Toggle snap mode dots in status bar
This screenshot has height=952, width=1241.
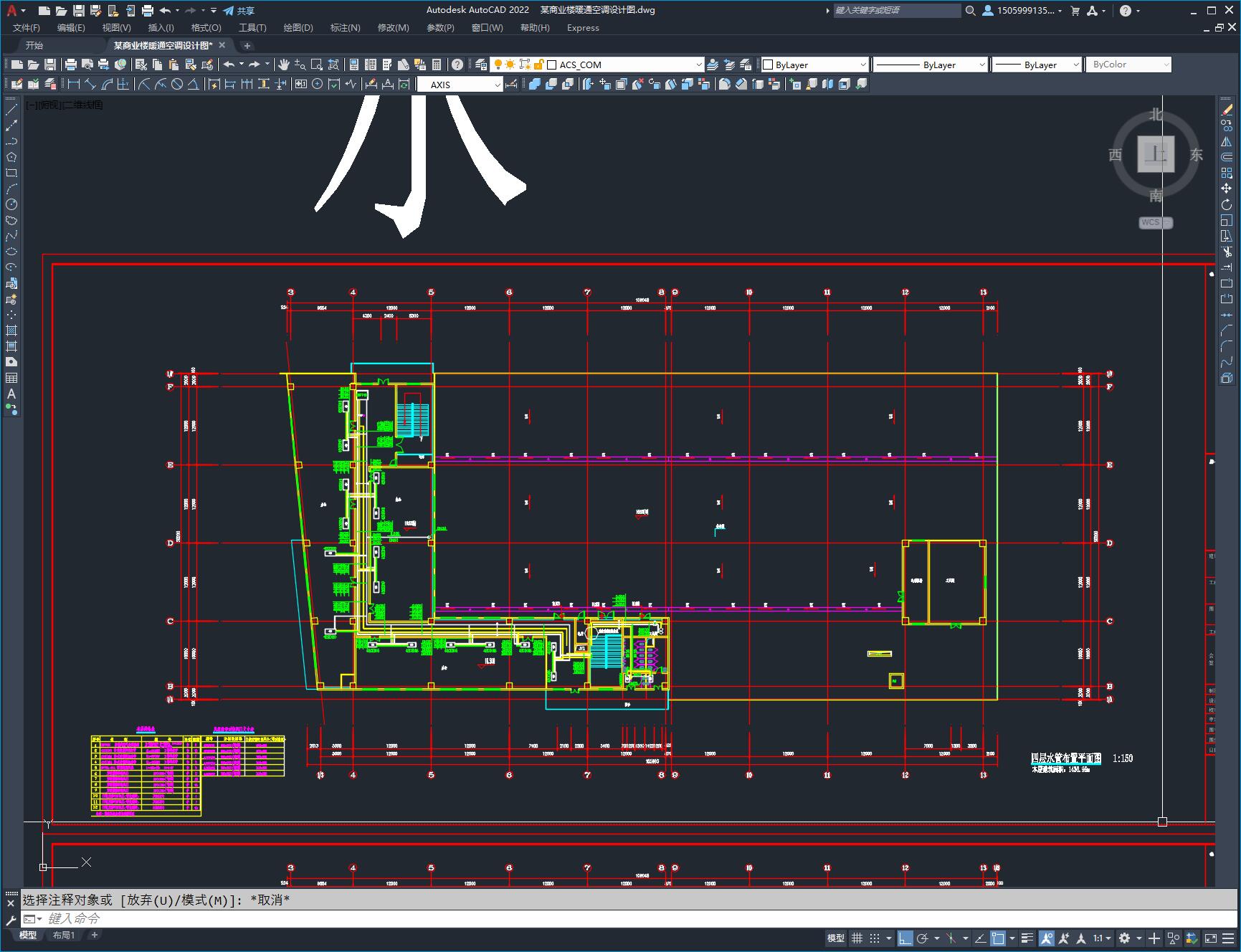[874, 938]
